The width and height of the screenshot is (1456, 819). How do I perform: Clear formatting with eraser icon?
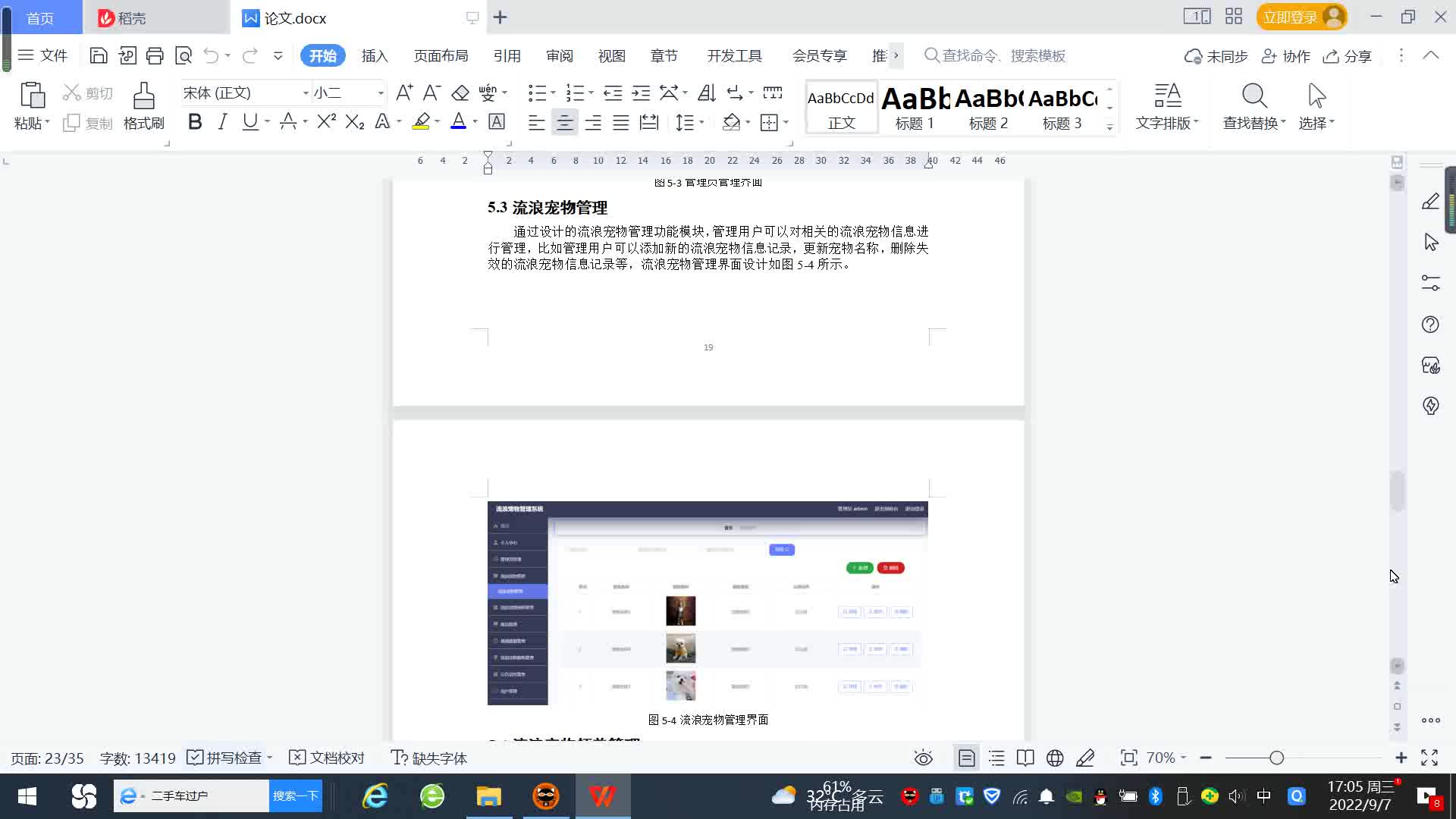460,93
